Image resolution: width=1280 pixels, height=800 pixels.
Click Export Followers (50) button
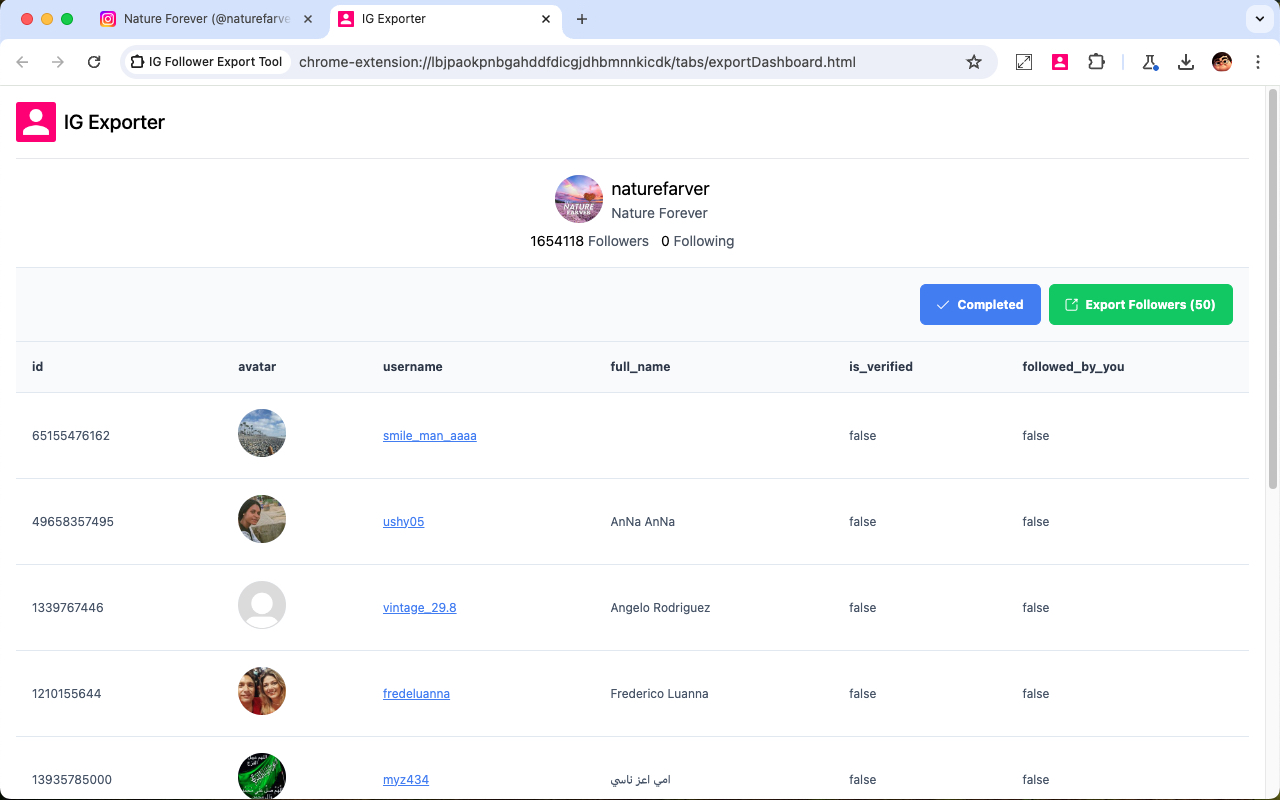coord(1141,305)
